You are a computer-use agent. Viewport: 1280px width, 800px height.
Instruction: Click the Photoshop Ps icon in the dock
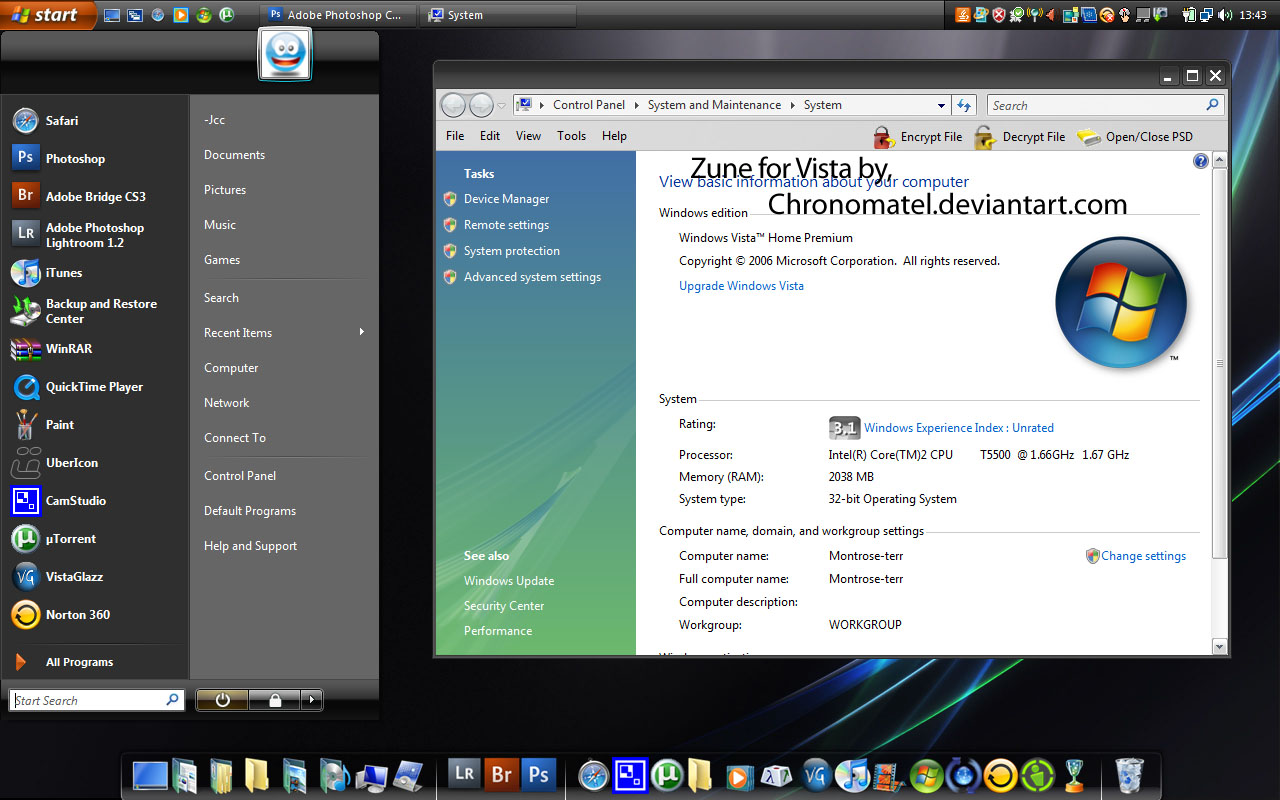[x=539, y=774]
